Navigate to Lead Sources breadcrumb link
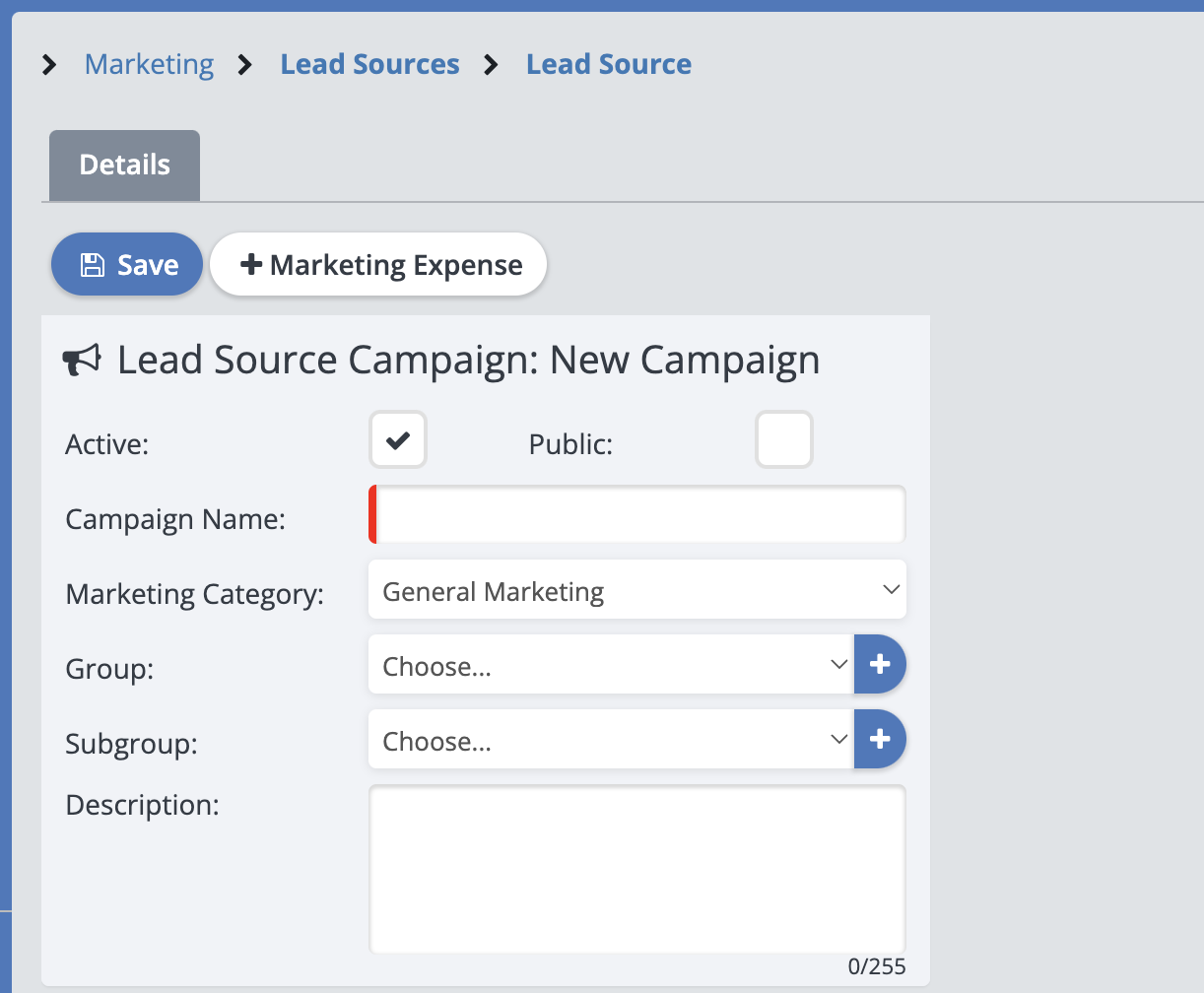 369,65
